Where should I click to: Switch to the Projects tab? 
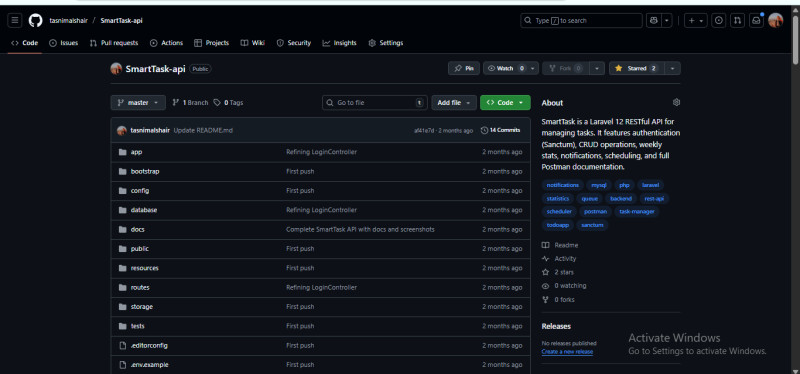tap(212, 43)
